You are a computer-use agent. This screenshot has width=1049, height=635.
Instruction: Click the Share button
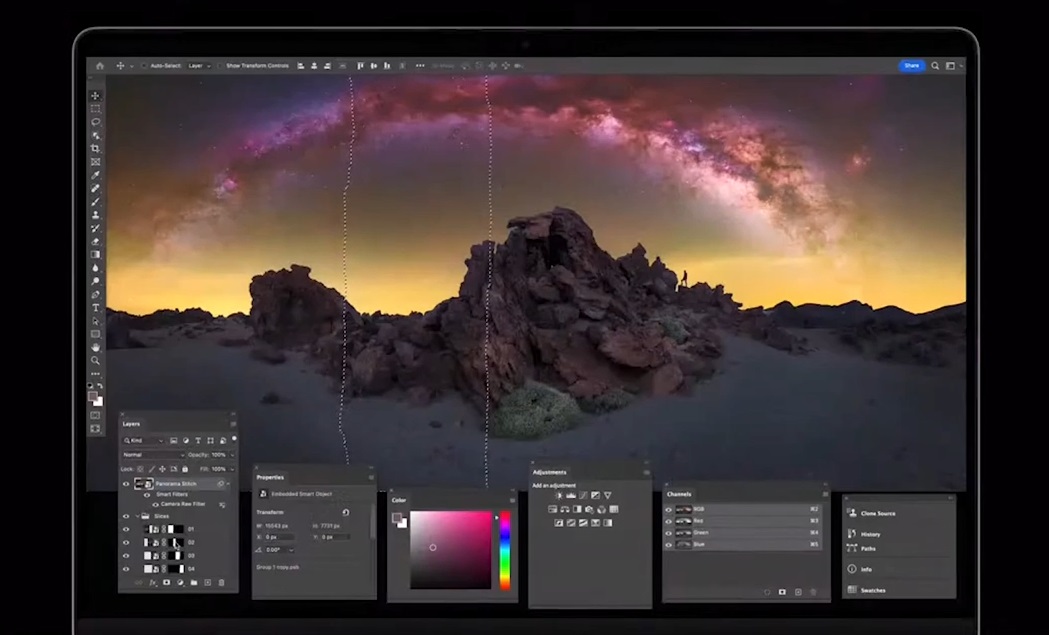point(911,66)
